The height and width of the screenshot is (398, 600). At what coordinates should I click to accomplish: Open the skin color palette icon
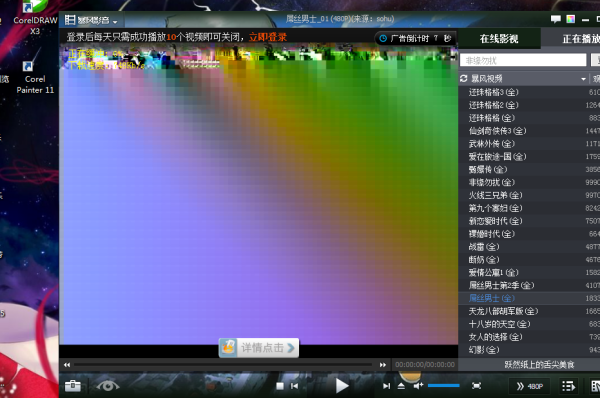coord(571,19)
